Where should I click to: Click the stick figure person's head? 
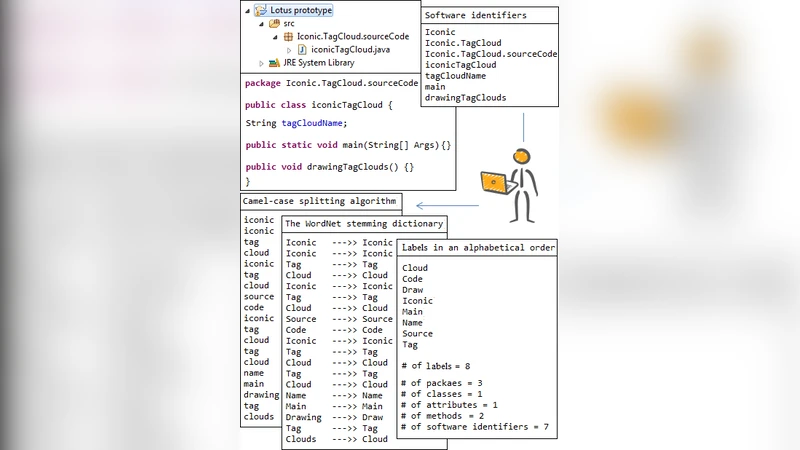click(x=522, y=157)
